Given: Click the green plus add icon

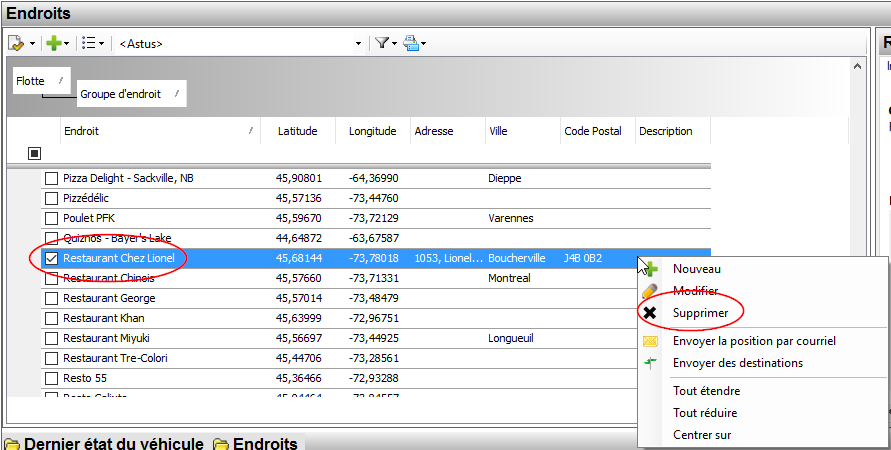Looking at the screenshot, I should [54, 43].
